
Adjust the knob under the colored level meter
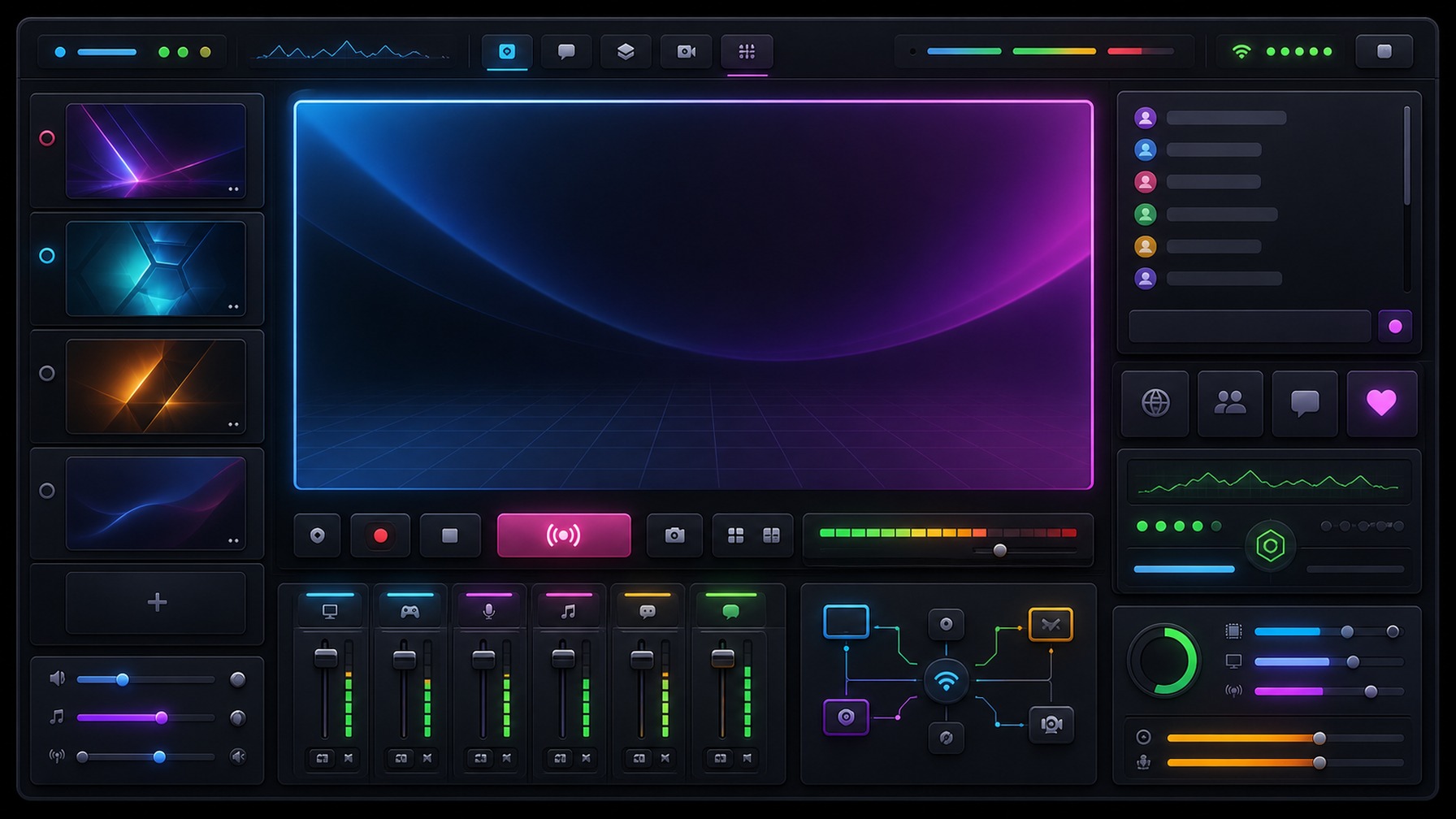(x=1000, y=551)
